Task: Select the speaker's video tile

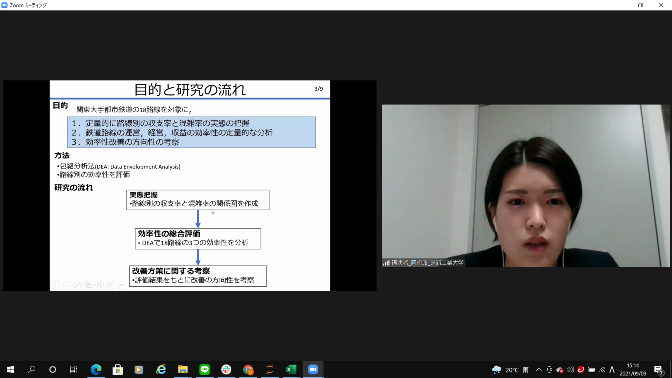Action: [525, 186]
